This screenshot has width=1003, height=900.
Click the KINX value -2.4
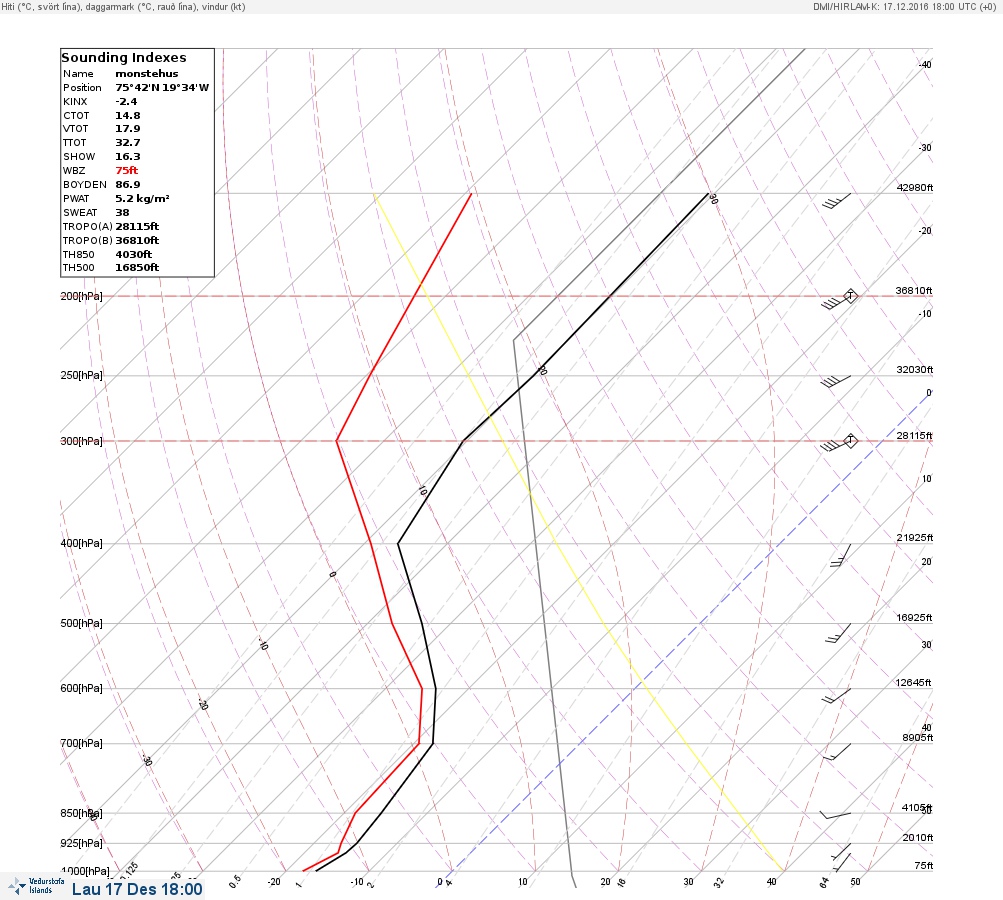coord(126,102)
